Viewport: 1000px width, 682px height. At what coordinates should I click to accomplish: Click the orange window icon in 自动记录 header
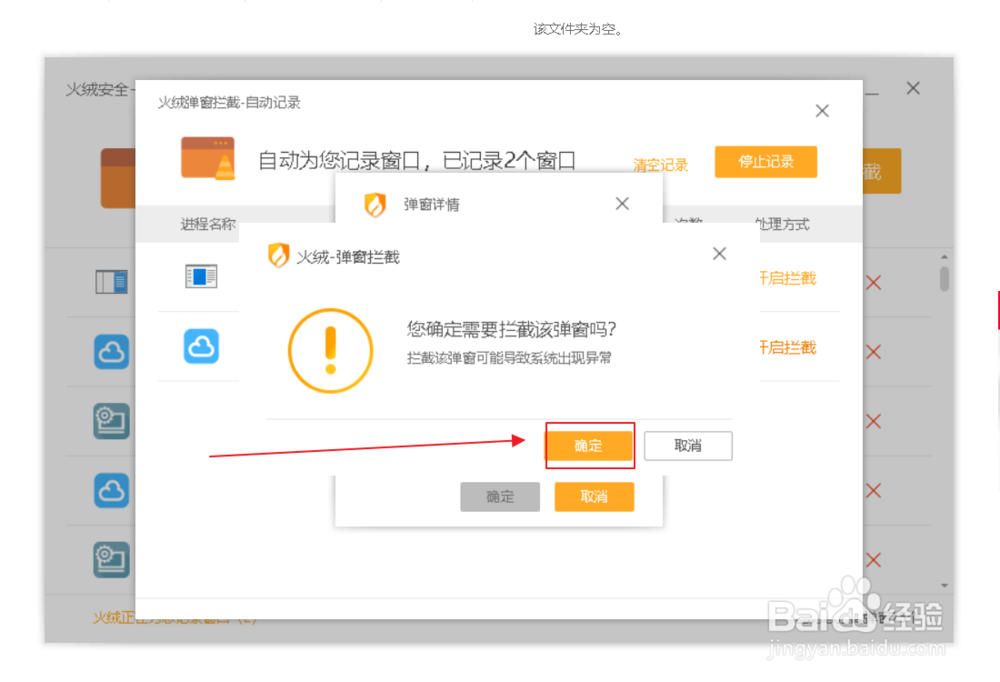[208, 158]
